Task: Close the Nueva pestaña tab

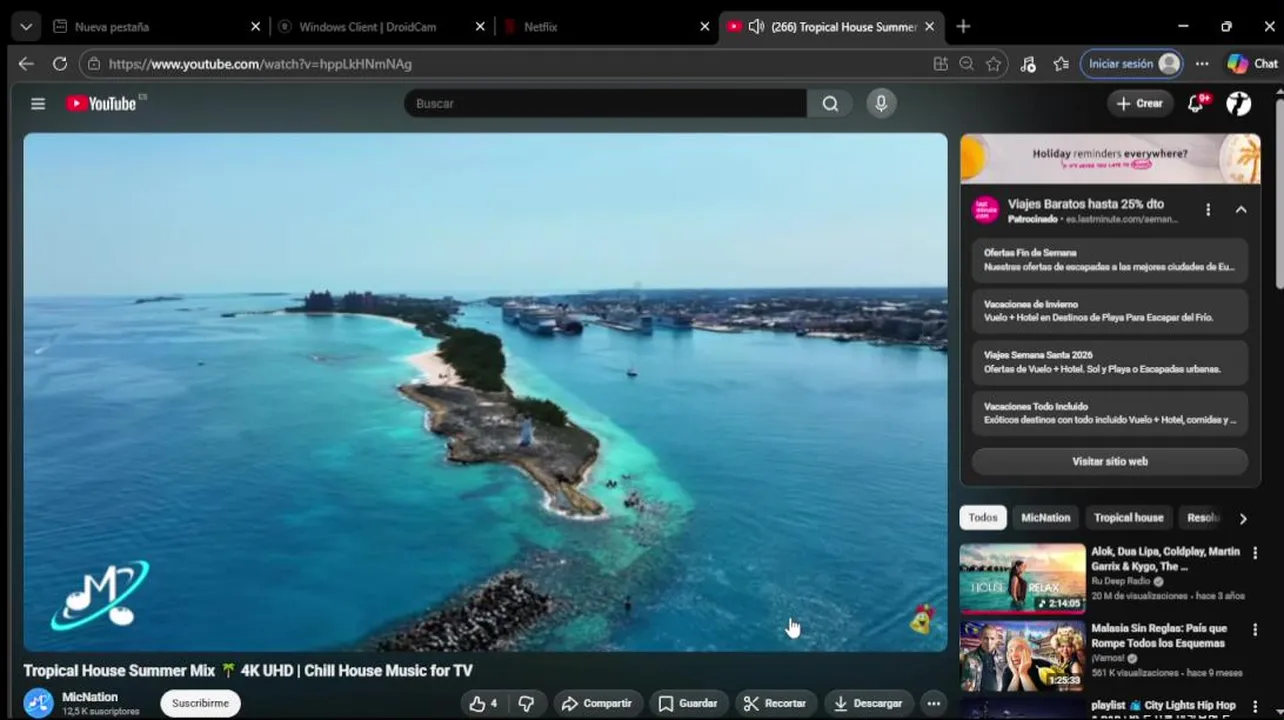Action: [255, 27]
